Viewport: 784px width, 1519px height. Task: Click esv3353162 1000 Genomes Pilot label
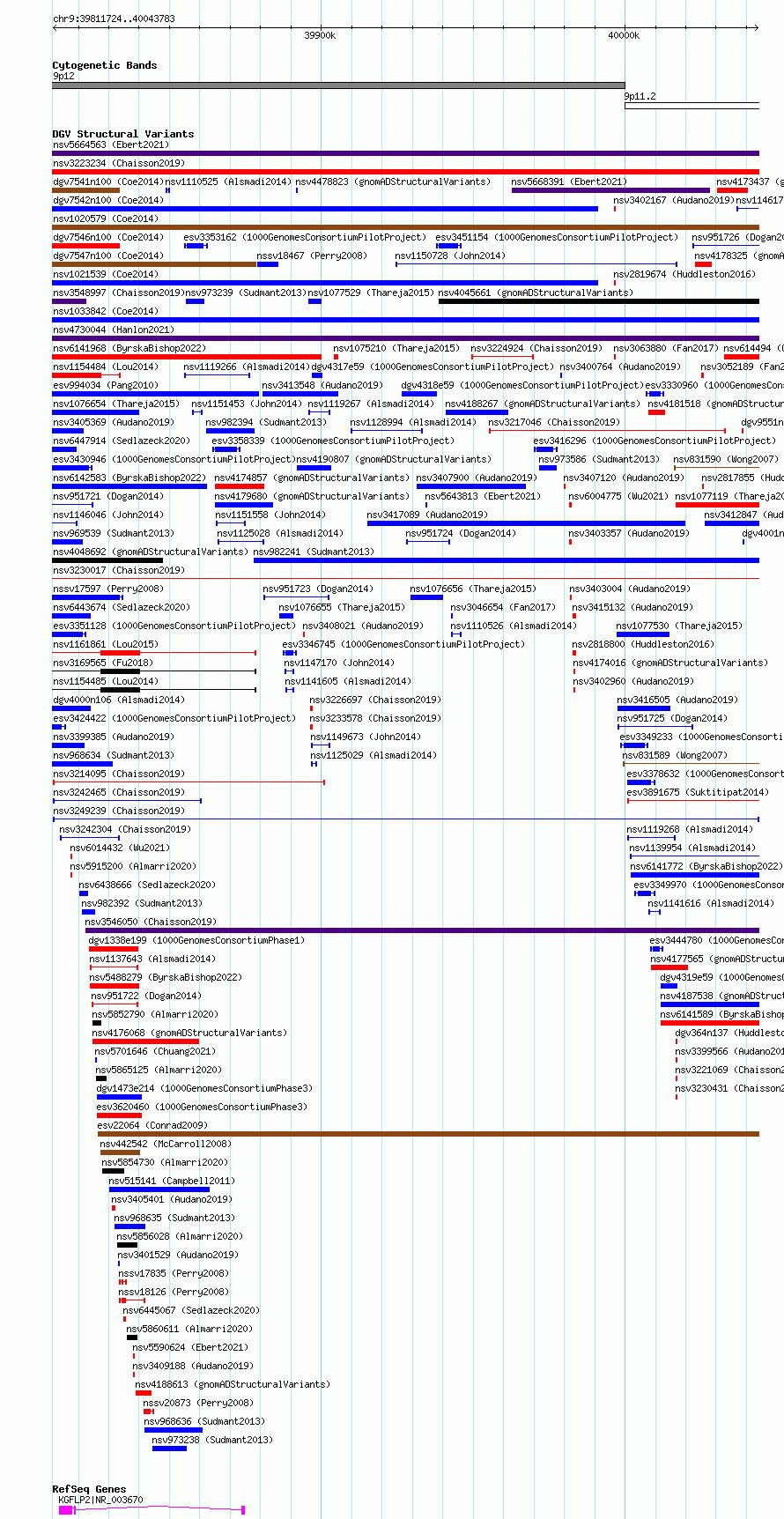pyautogui.click(x=305, y=237)
